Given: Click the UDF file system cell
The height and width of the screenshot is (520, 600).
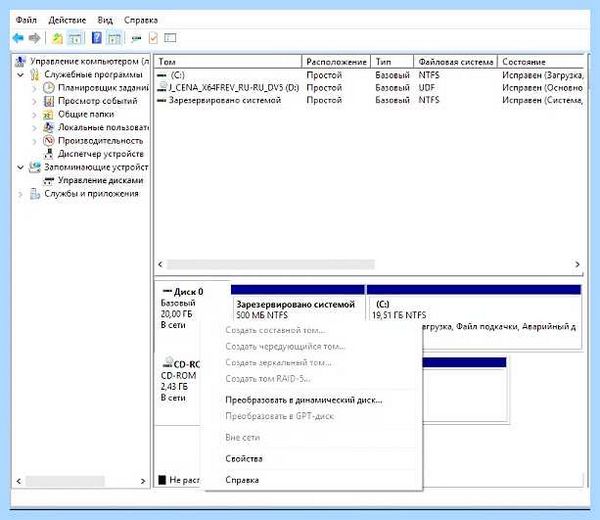Looking at the screenshot, I should [427, 88].
